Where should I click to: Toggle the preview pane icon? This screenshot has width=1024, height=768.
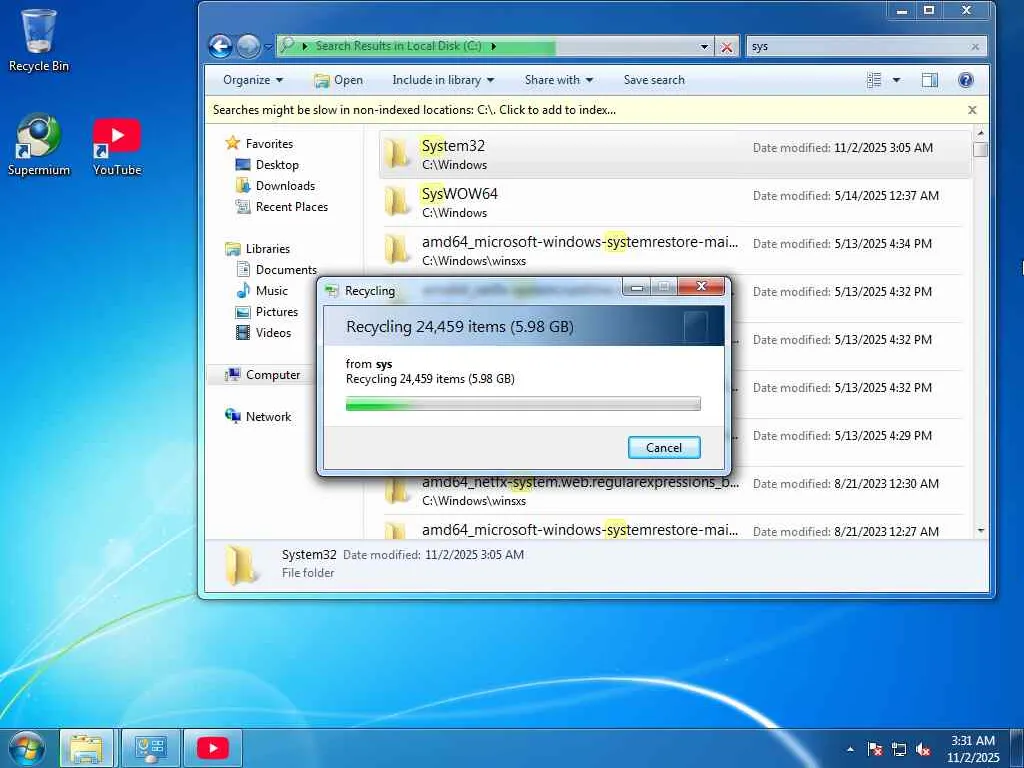tap(929, 80)
